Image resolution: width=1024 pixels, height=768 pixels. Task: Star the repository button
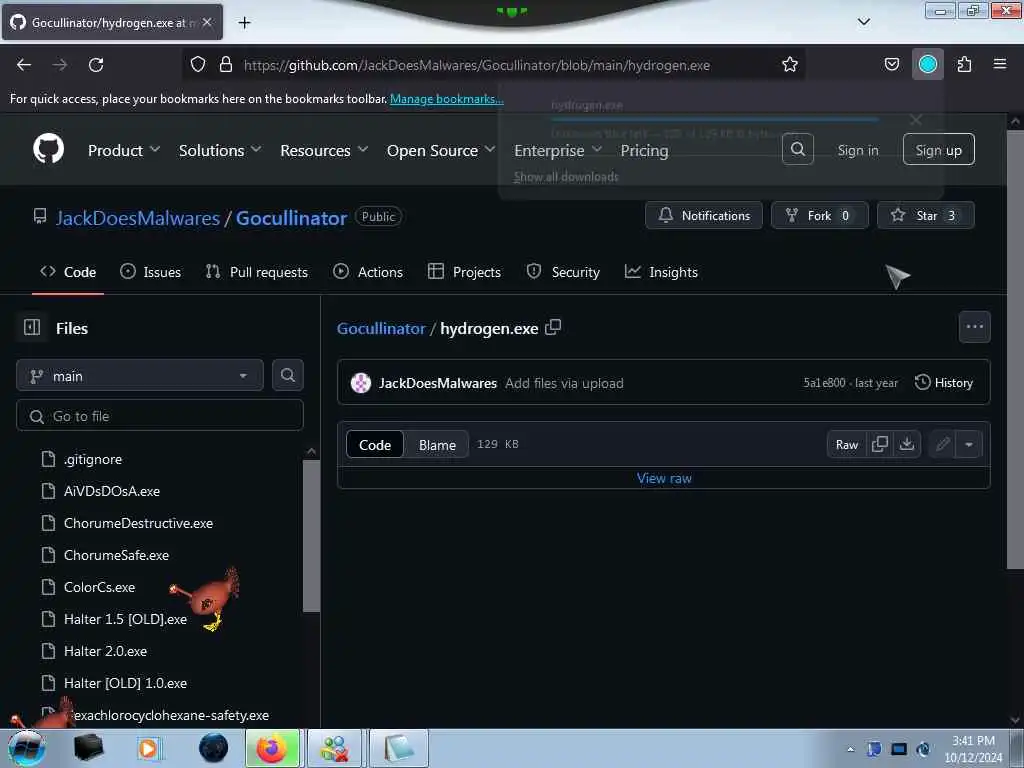925,216
